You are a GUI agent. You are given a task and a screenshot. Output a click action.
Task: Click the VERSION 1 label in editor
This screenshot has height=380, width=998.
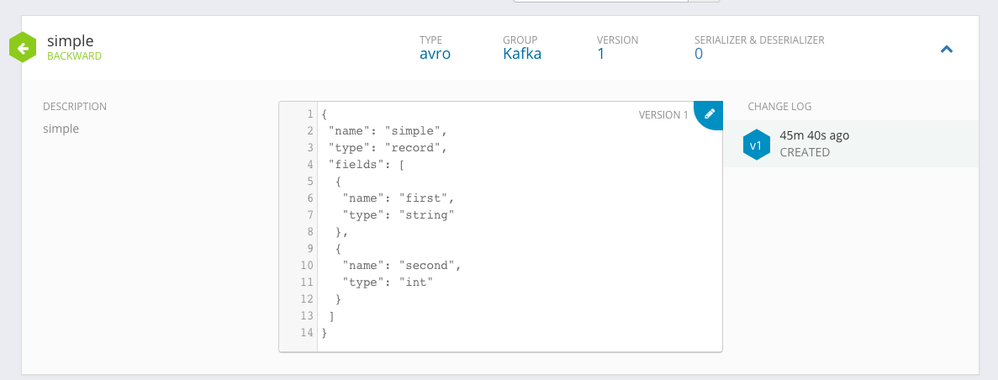click(663, 115)
